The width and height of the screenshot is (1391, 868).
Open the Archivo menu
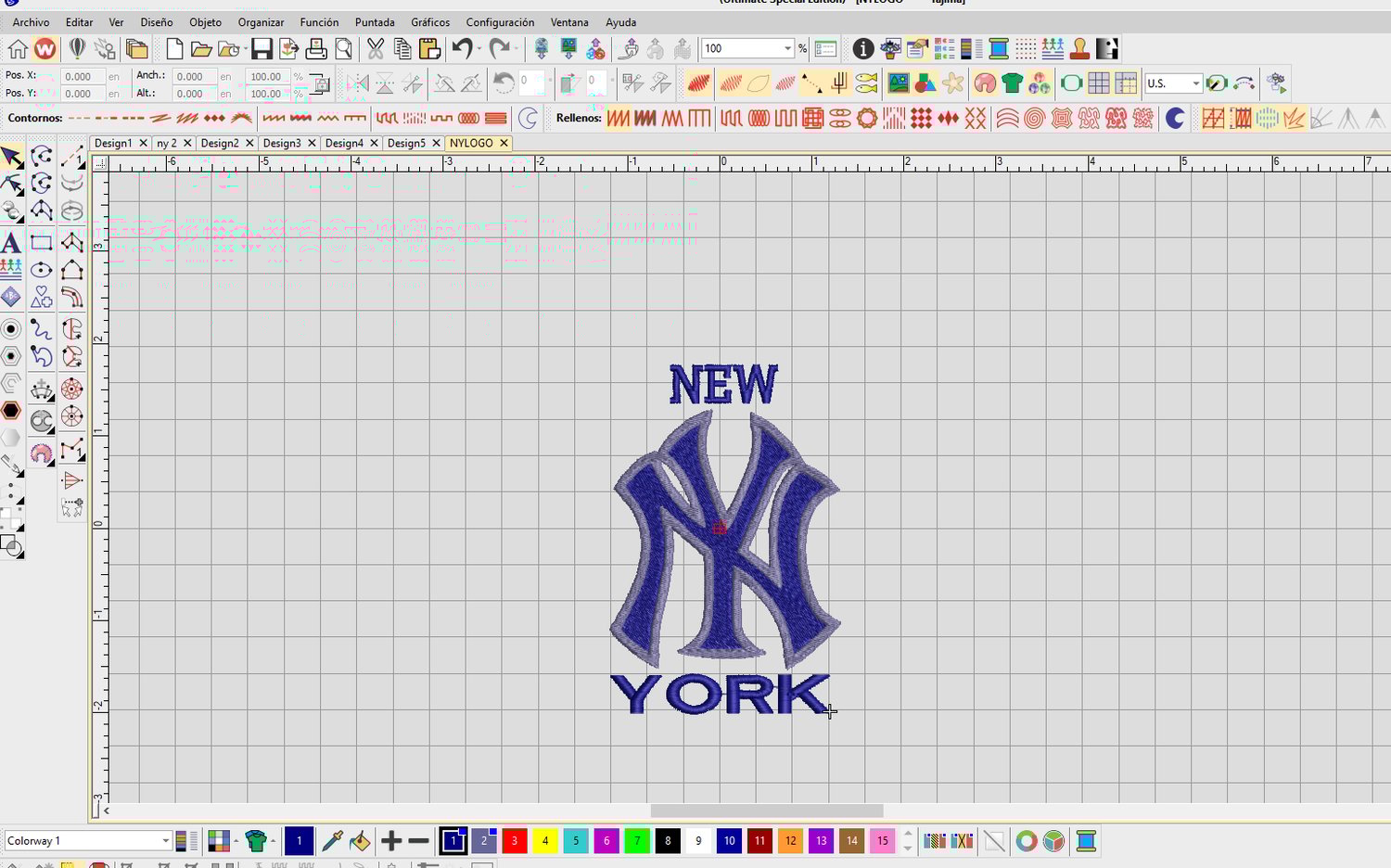(x=31, y=22)
